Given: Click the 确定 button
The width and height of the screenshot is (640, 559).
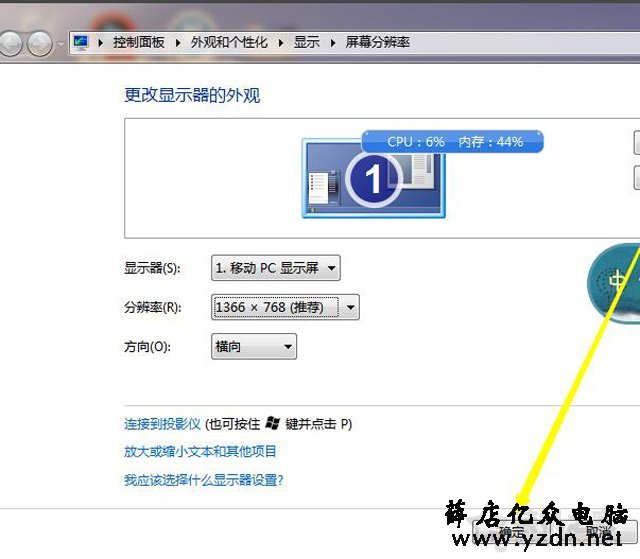Looking at the screenshot, I should tap(511, 532).
